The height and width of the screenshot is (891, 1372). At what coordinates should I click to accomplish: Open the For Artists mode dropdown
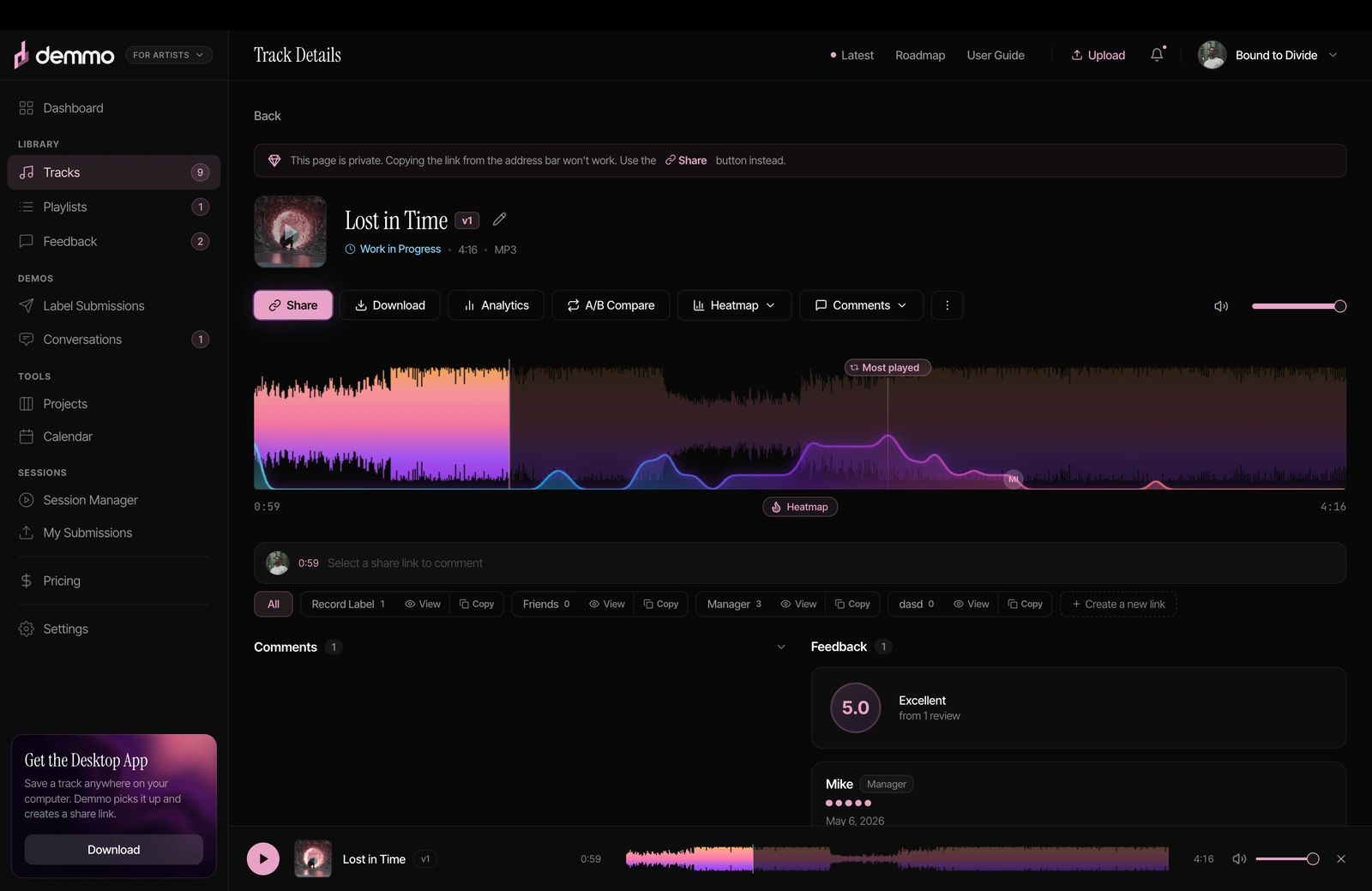point(169,55)
